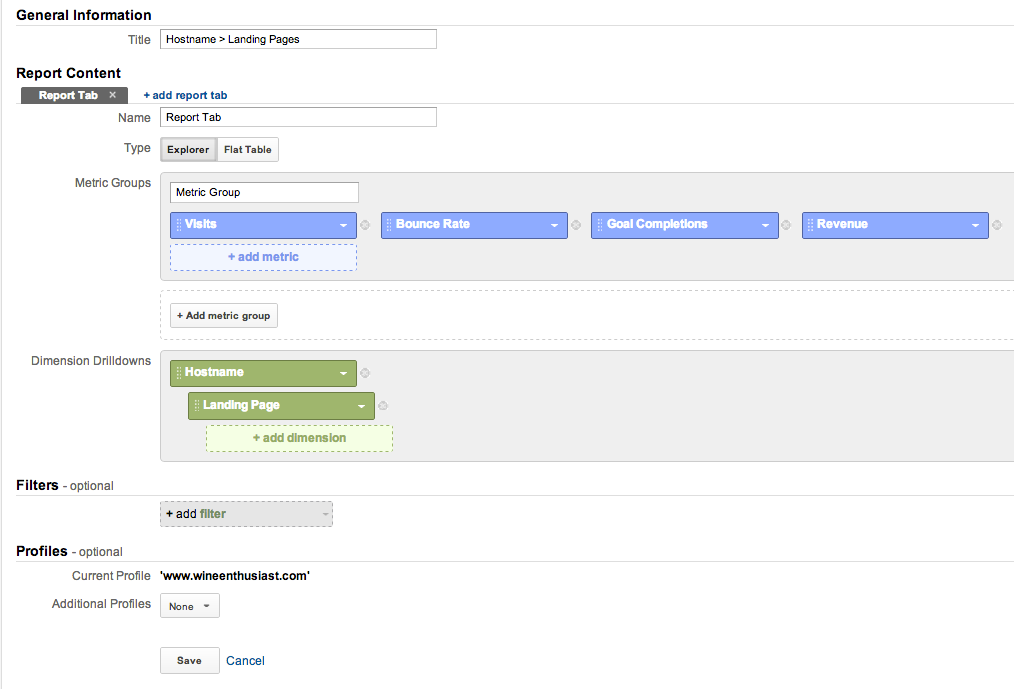
Task: Remove the Hostname dimension via delete icon
Action: 365,373
